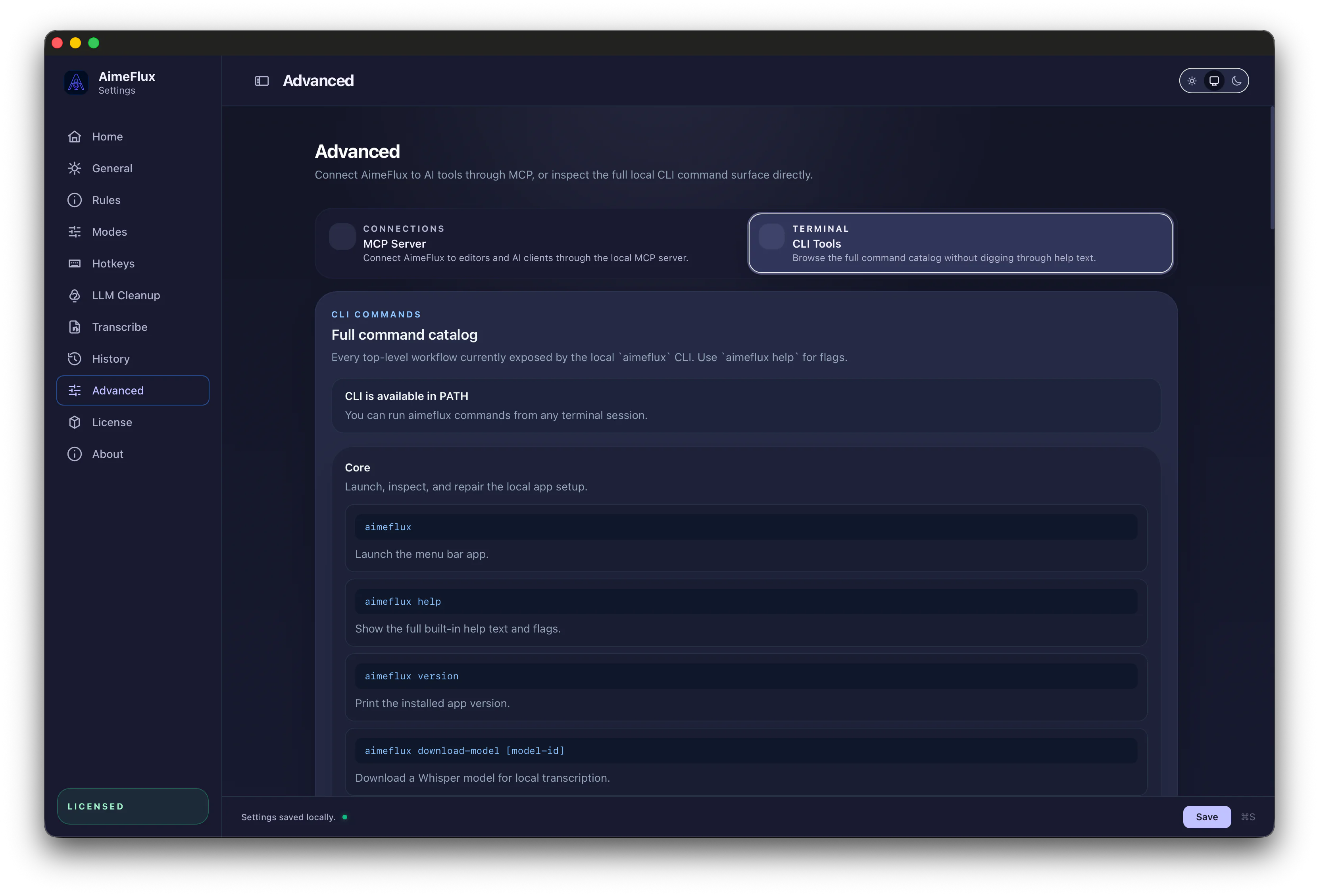Select system theme monitor icon

pyautogui.click(x=1214, y=81)
